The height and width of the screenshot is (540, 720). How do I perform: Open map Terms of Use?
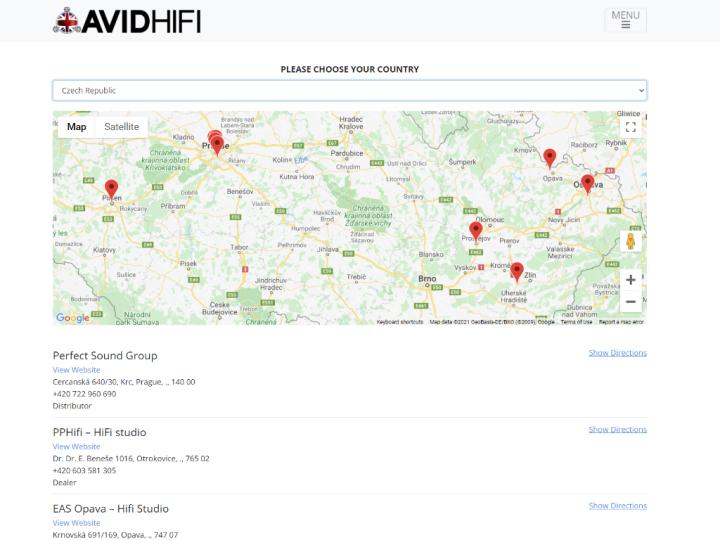click(576, 322)
